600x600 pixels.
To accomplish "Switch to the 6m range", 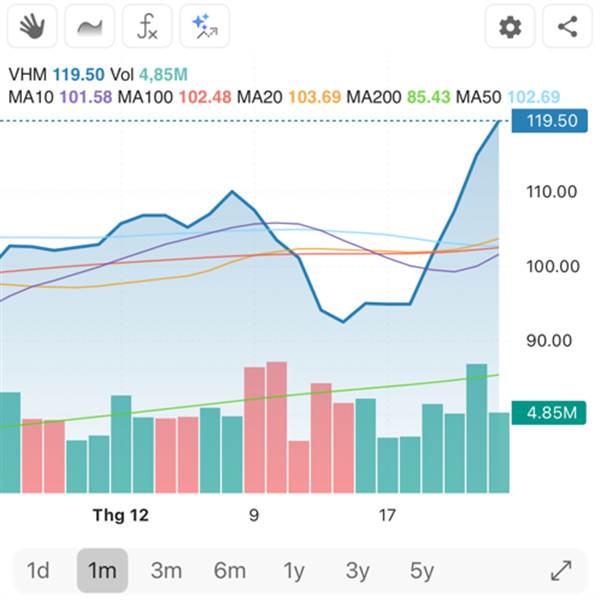I will tap(229, 571).
